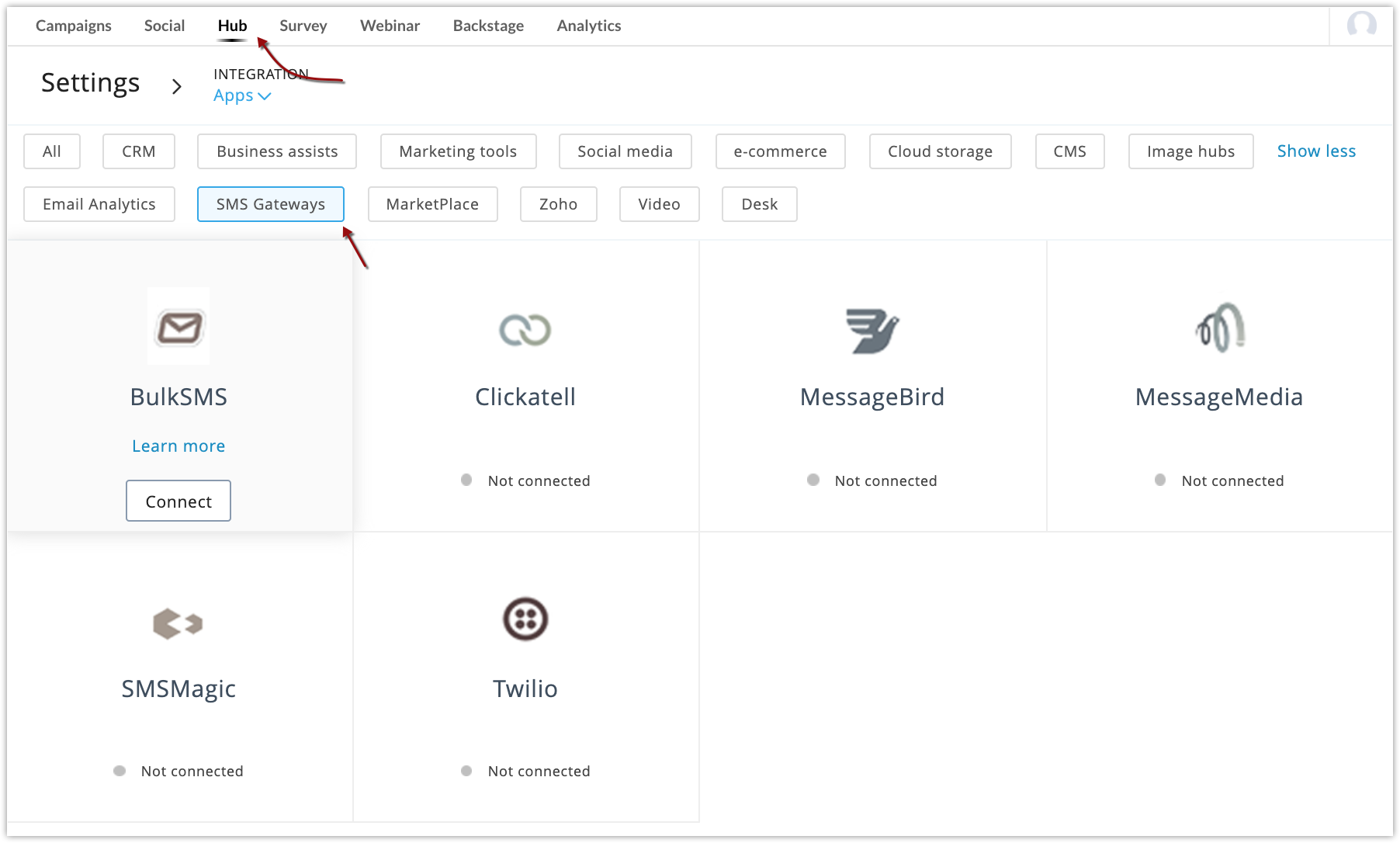Open the Webinar tab
1400x843 pixels.
pos(390,26)
